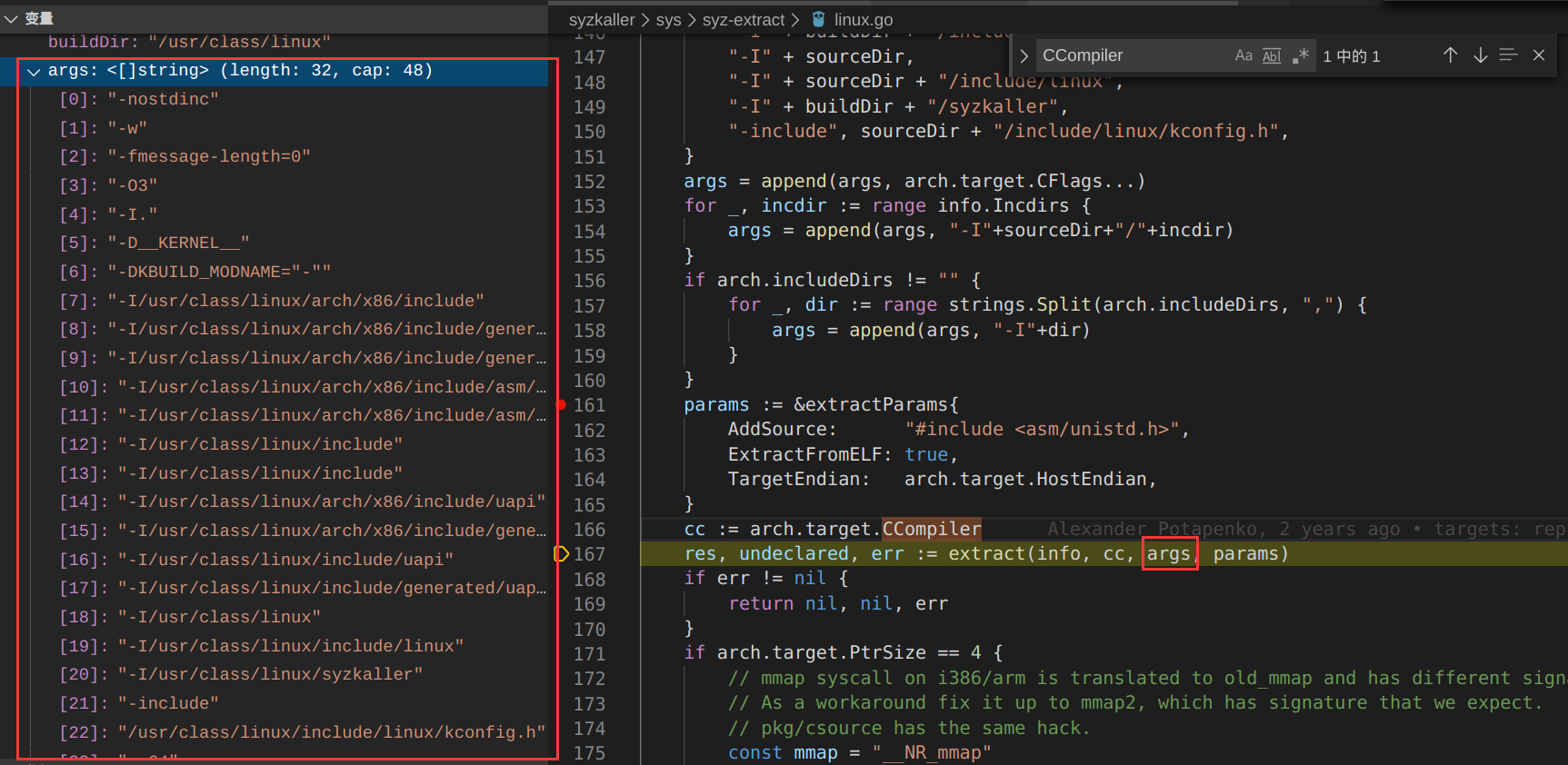Toggle Match Case in the find widget
The image size is (1568, 765).
tap(1243, 56)
